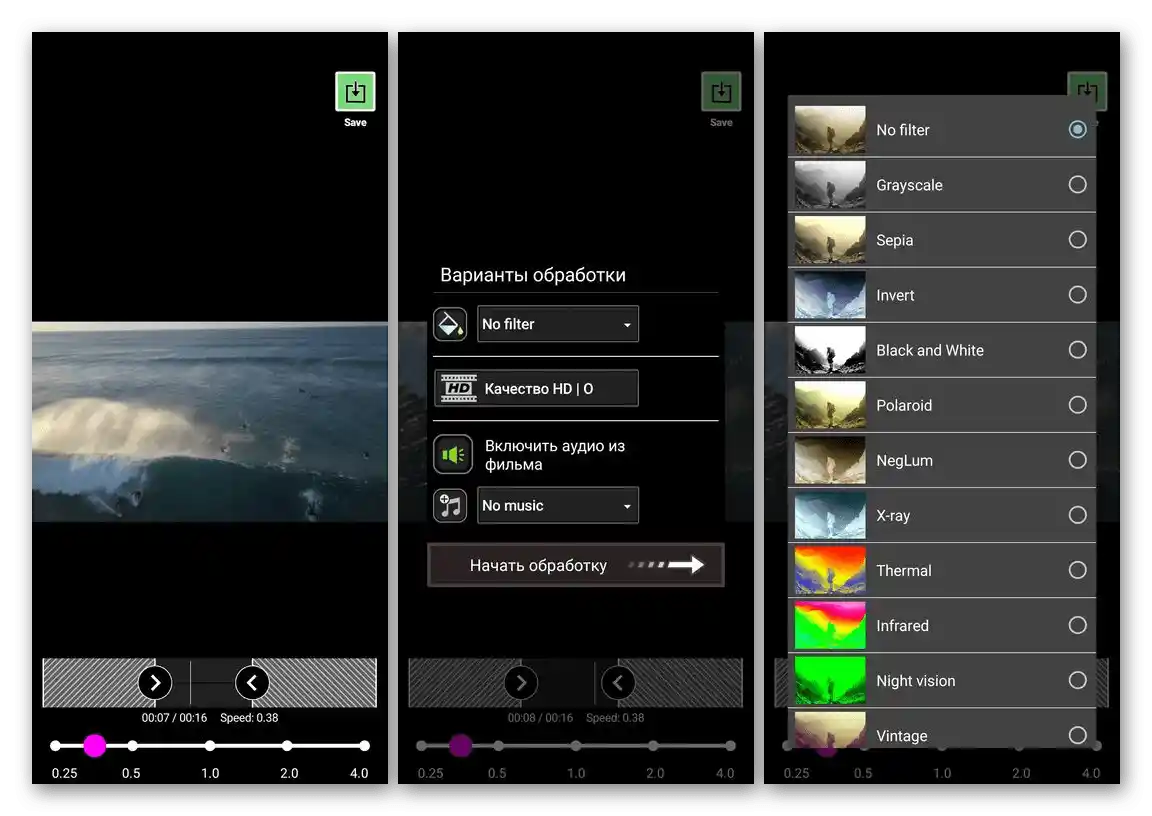The image size is (1152, 816).
Task: Click the 00:07 / 00:16 time readout
Action: pyautogui.click(x=174, y=718)
